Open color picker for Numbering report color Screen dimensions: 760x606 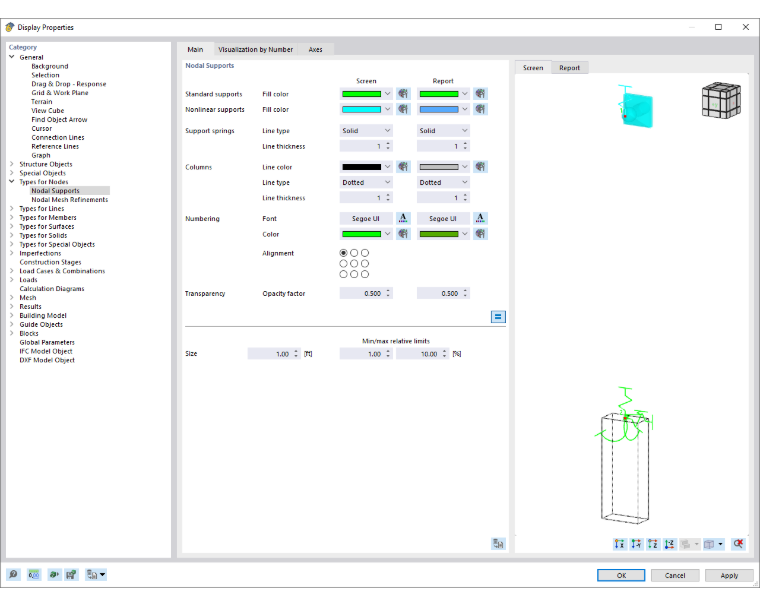(x=480, y=234)
